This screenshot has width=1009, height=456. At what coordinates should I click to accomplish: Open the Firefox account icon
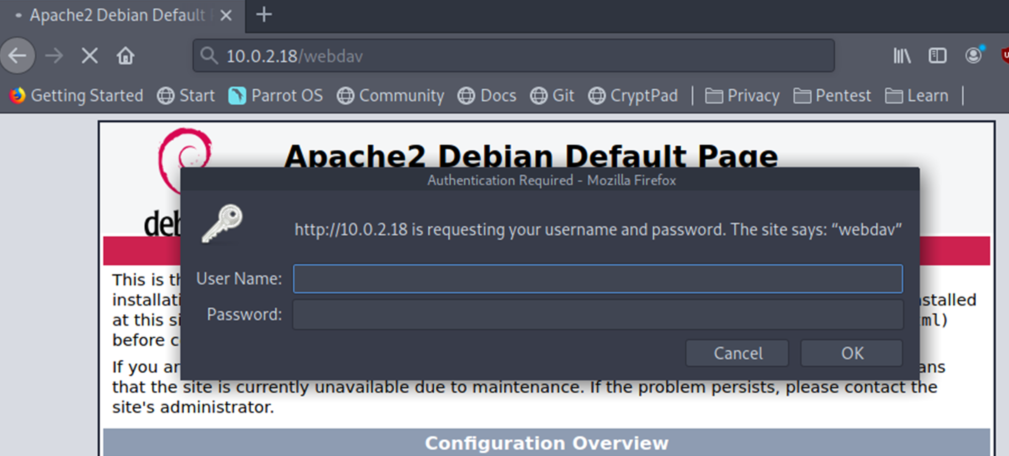pyautogui.click(x=974, y=55)
